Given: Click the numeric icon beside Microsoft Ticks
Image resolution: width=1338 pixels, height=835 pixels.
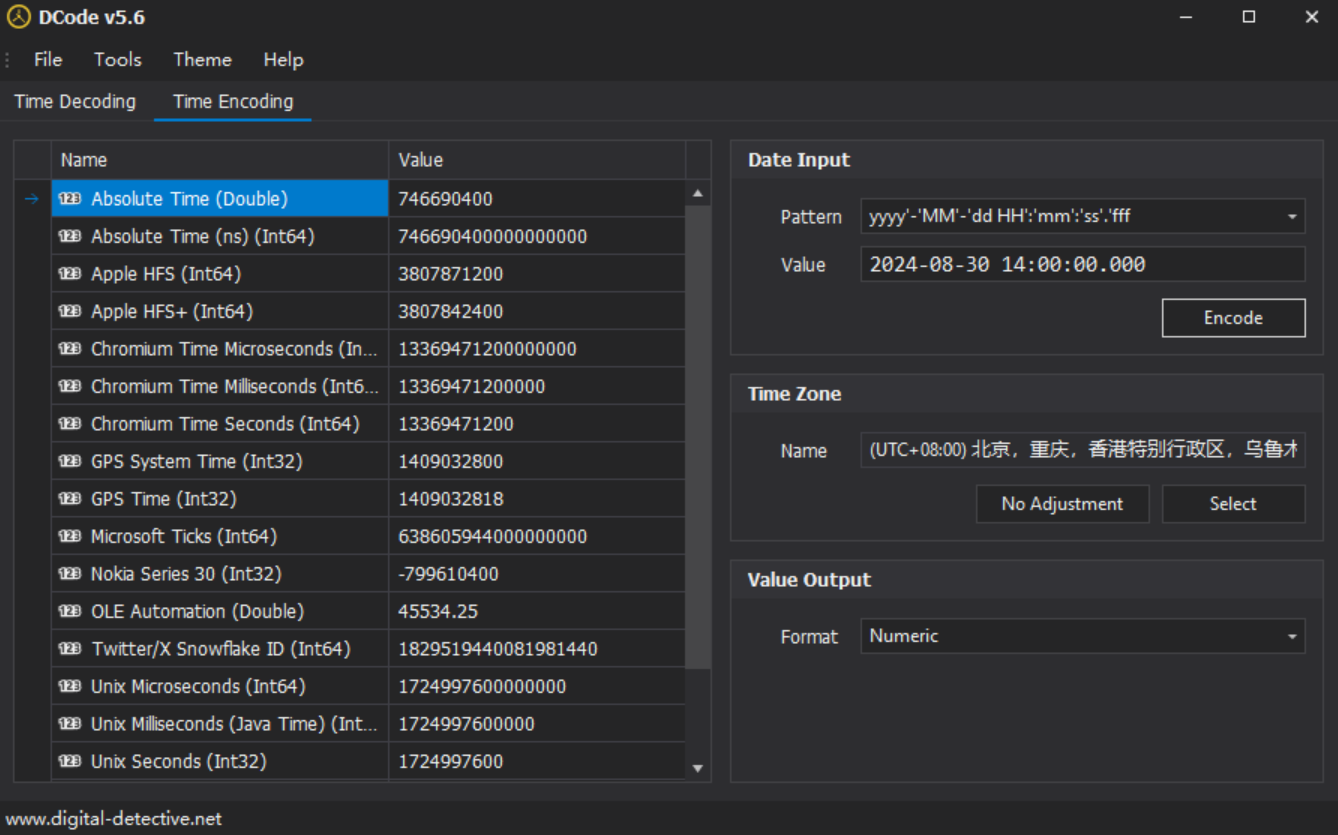Looking at the screenshot, I should pyautogui.click(x=70, y=537).
